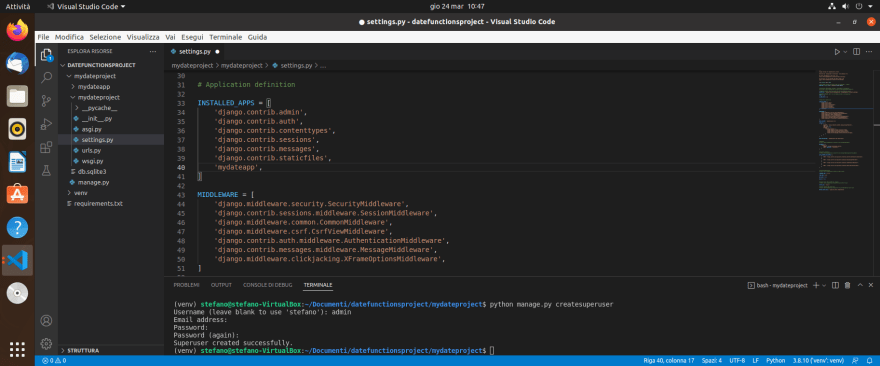The width and height of the screenshot is (880, 366).
Task: Change encoding via UTF-8 status item
Action: [737, 360]
